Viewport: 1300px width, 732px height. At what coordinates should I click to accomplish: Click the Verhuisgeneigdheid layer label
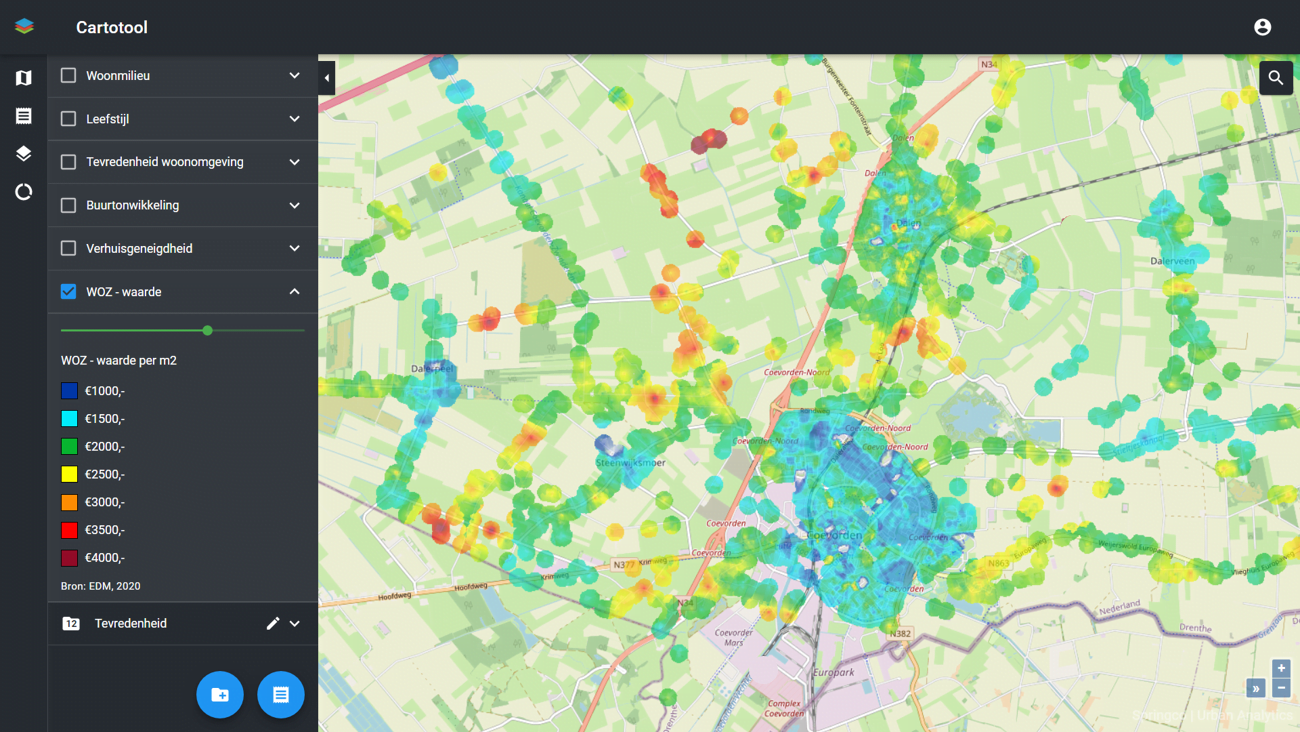pyautogui.click(x=139, y=248)
